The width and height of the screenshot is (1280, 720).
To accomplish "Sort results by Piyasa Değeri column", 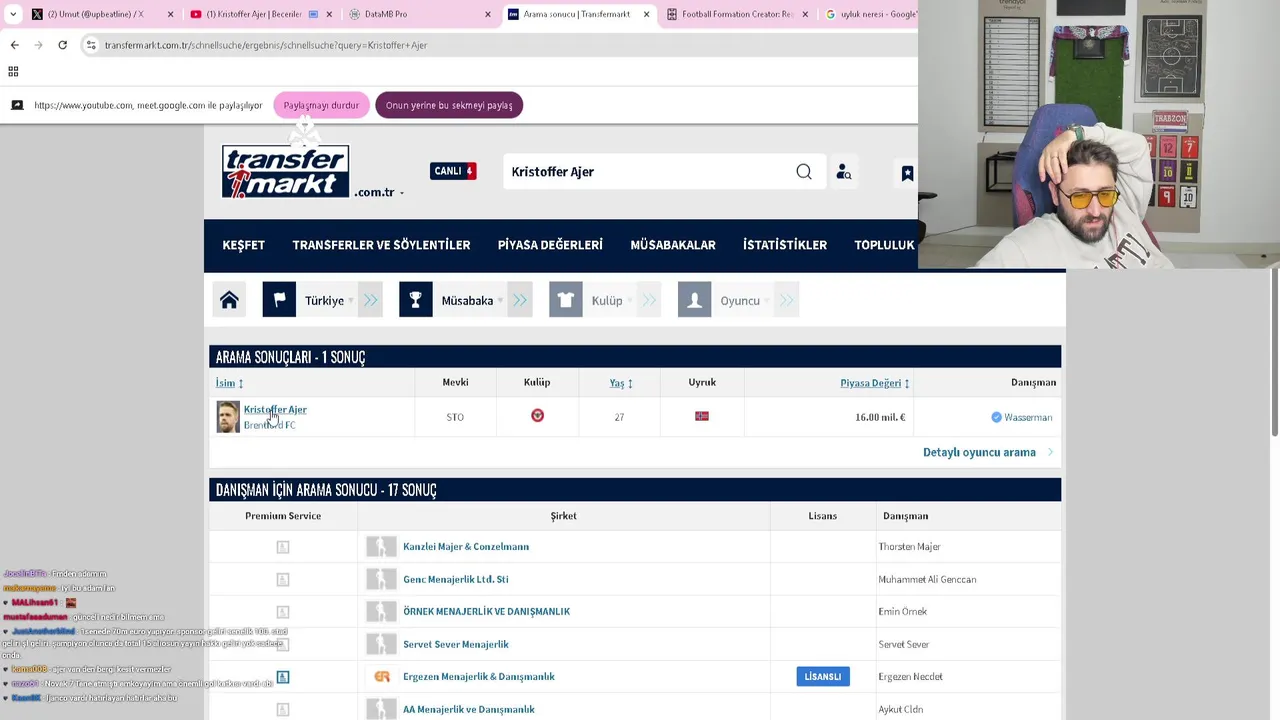I will (x=875, y=383).
